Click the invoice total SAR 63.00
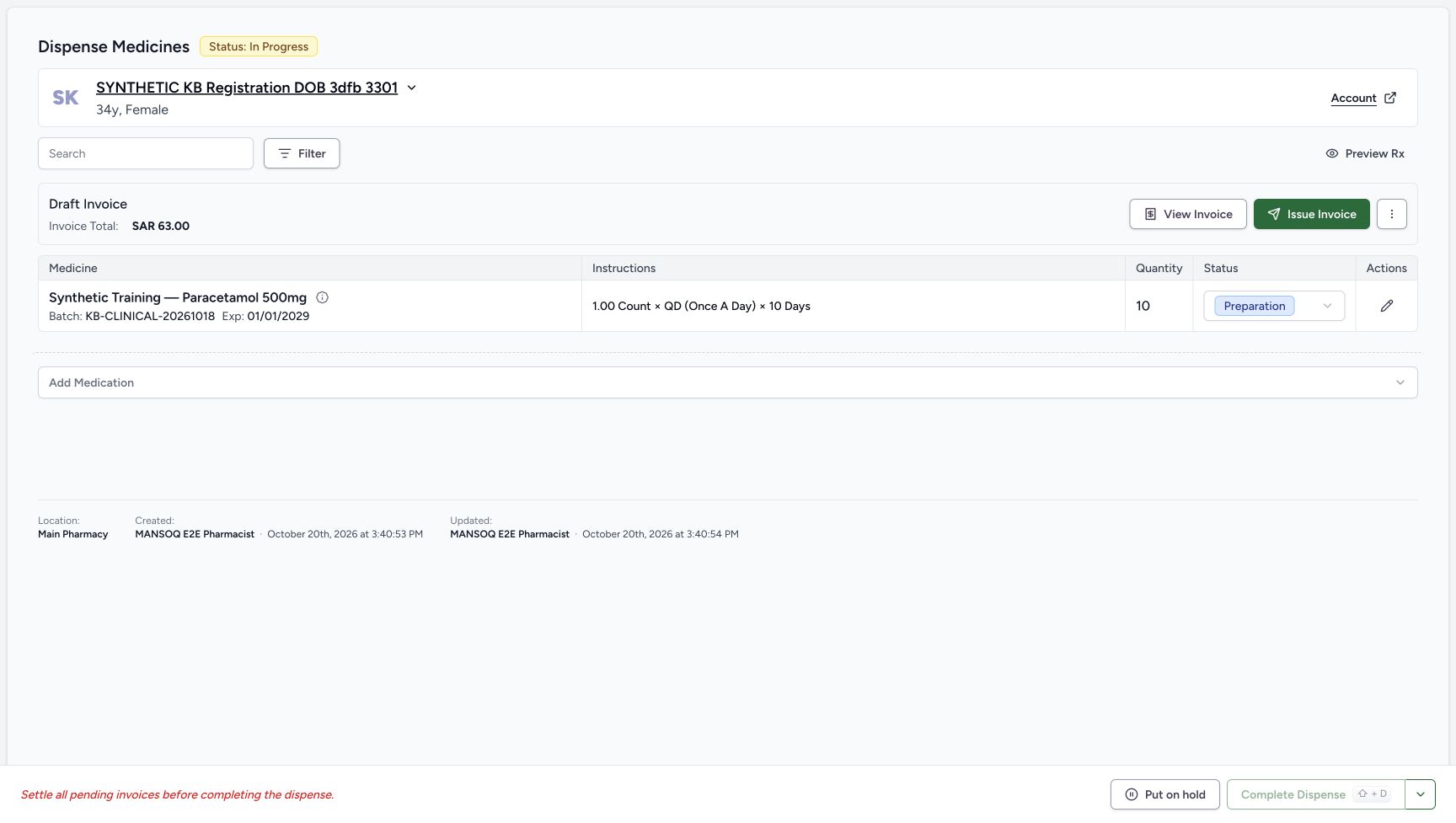The image size is (1456, 823). point(161,226)
